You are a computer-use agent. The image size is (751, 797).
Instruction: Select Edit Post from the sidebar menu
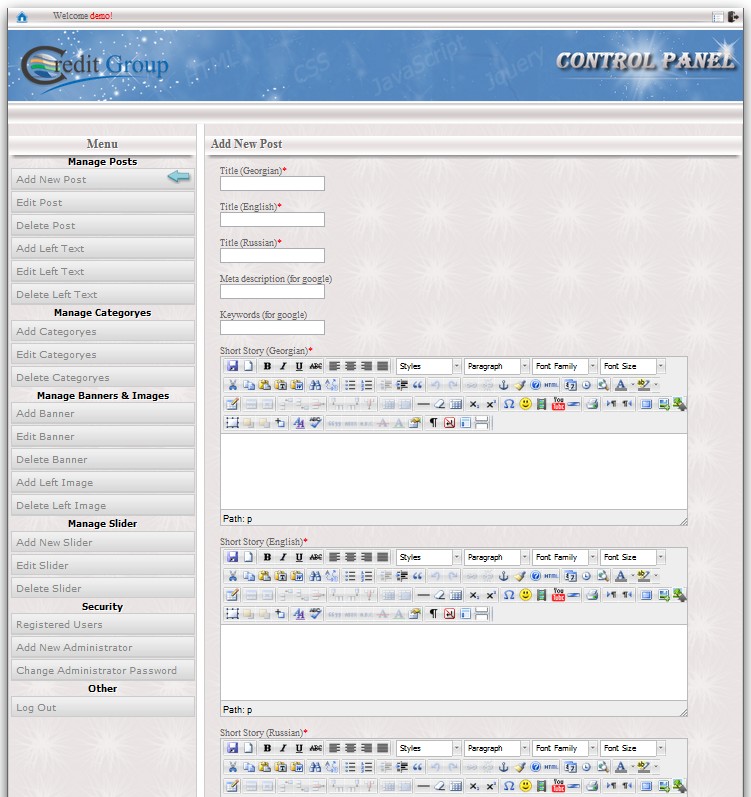pyautogui.click(x=102, y=203)
